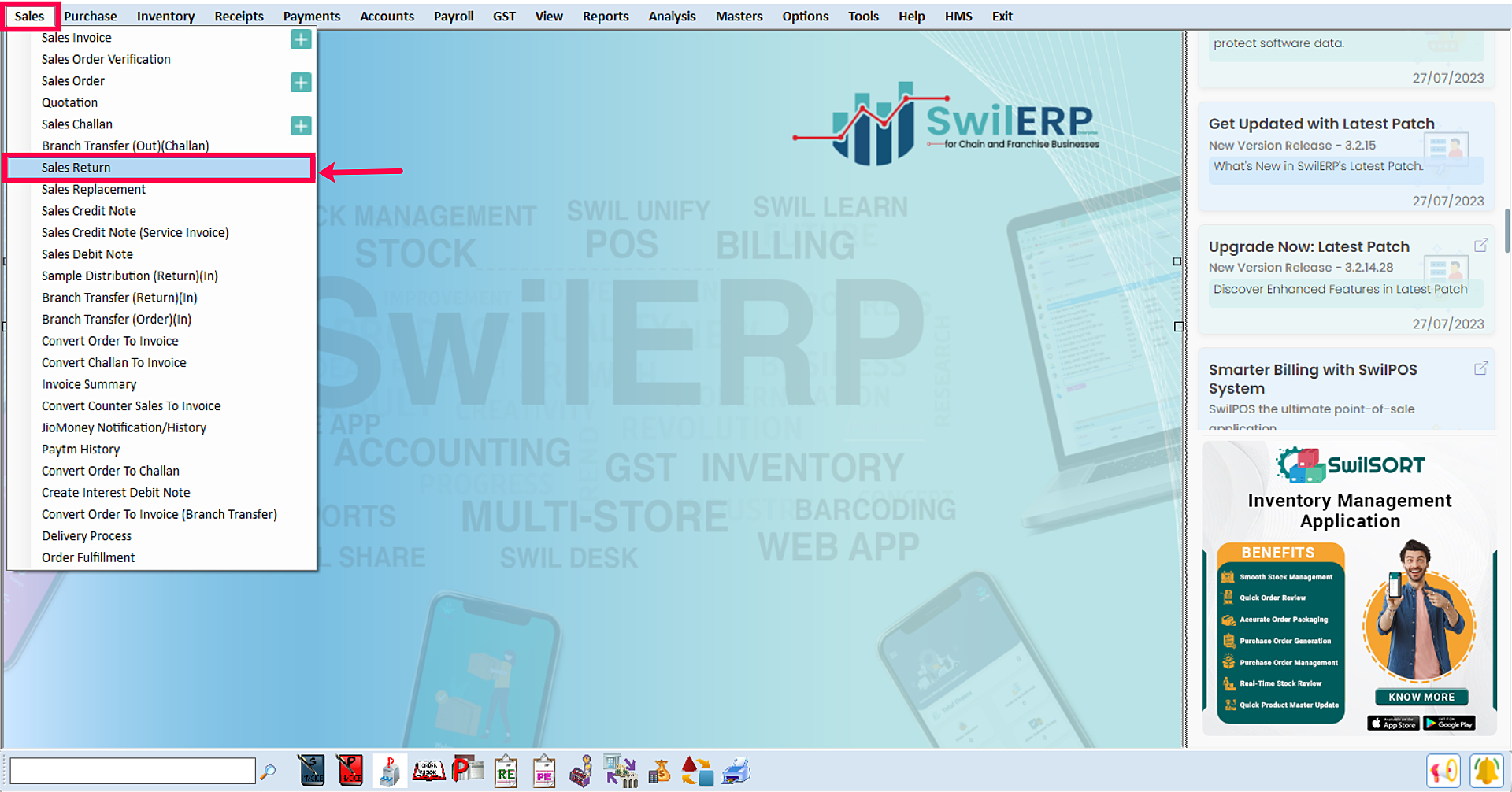Select Sales Order Verification menu entry
Screen dimensions: 1512x792
pyautogui.click(x=161, y=59)
